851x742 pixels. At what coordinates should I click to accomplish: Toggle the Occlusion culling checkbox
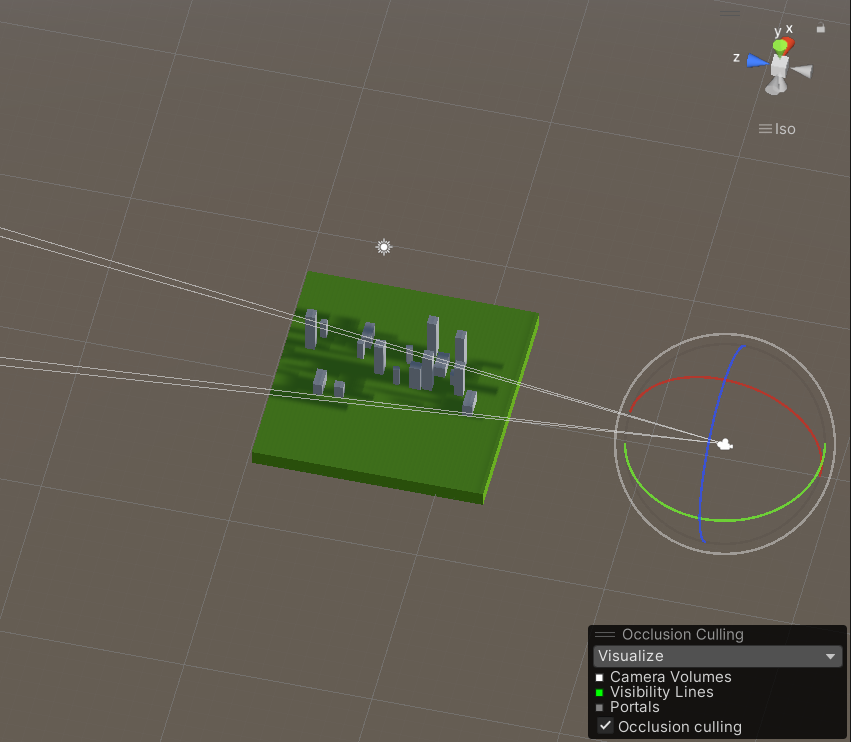pyautogui.click(x=605, y=726)
